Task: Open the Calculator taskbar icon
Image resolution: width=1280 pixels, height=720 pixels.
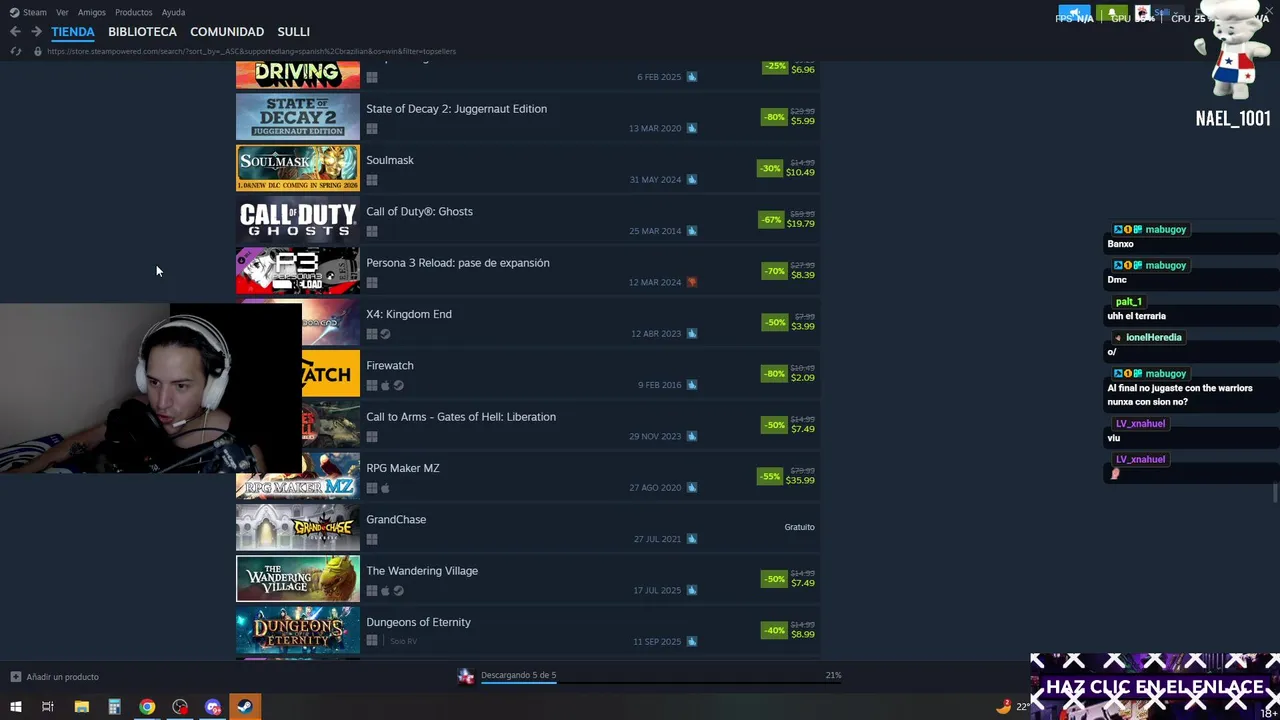Action: point(114,707)
